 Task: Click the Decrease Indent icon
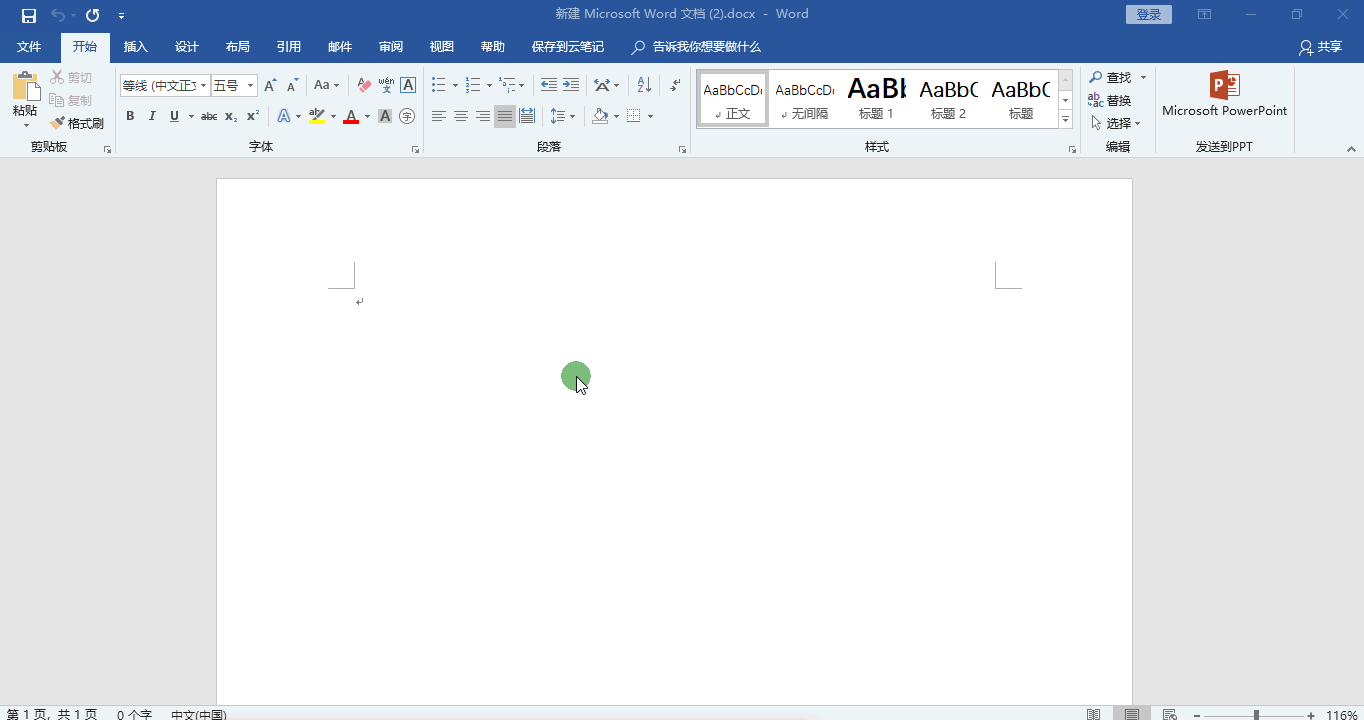(x=549, y=86)
